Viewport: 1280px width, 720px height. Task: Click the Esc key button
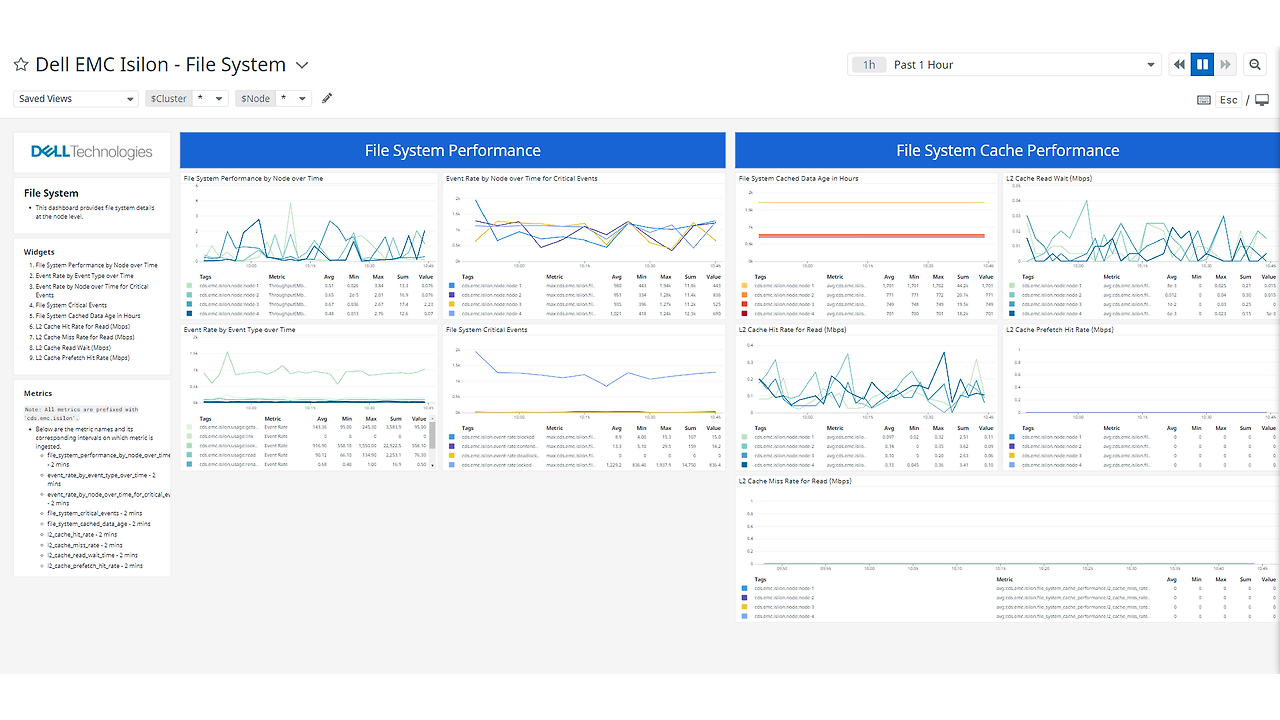[1229, 100]
